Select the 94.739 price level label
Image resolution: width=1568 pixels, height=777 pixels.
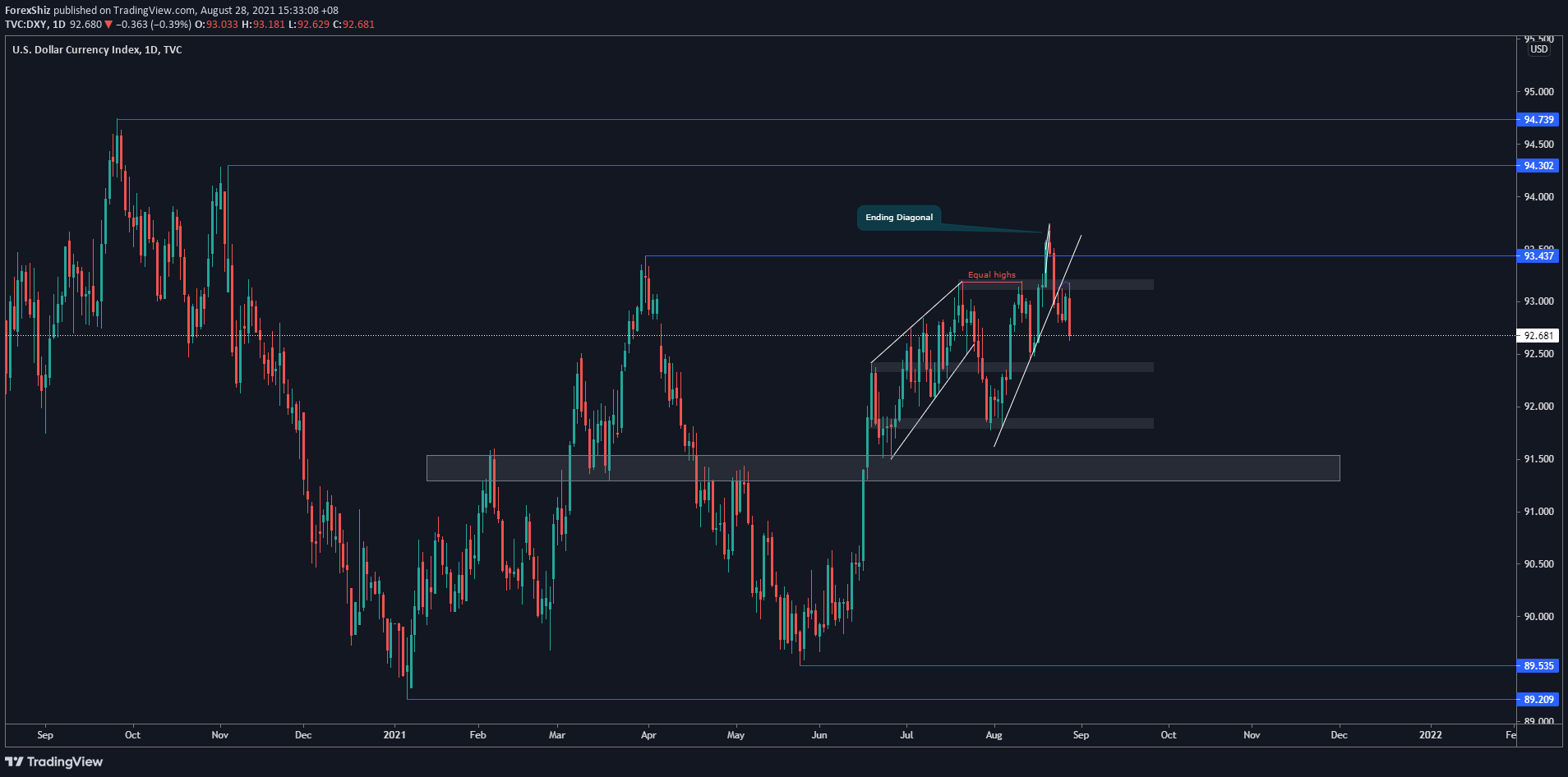(x=1538, y=120)
